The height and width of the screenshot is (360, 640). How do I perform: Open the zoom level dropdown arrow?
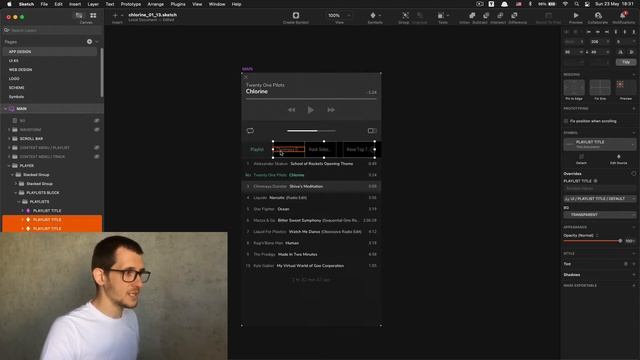pos(349,16)
